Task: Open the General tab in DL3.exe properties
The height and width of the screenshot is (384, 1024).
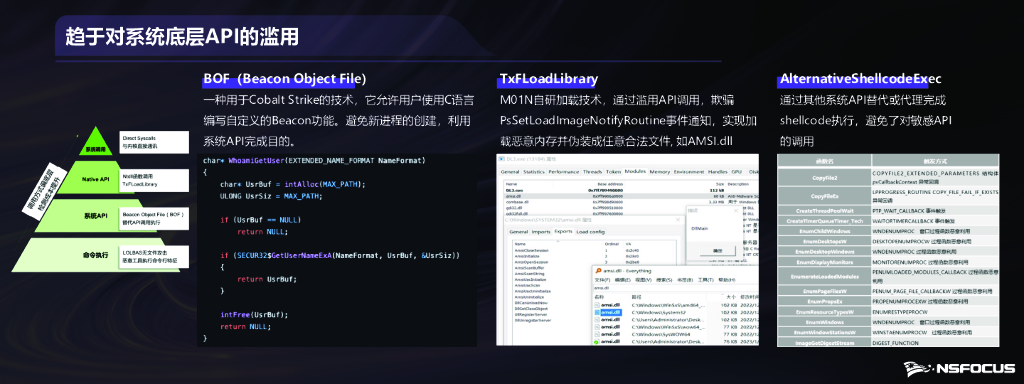Action: pyautogui.click(x=510, y=172)
